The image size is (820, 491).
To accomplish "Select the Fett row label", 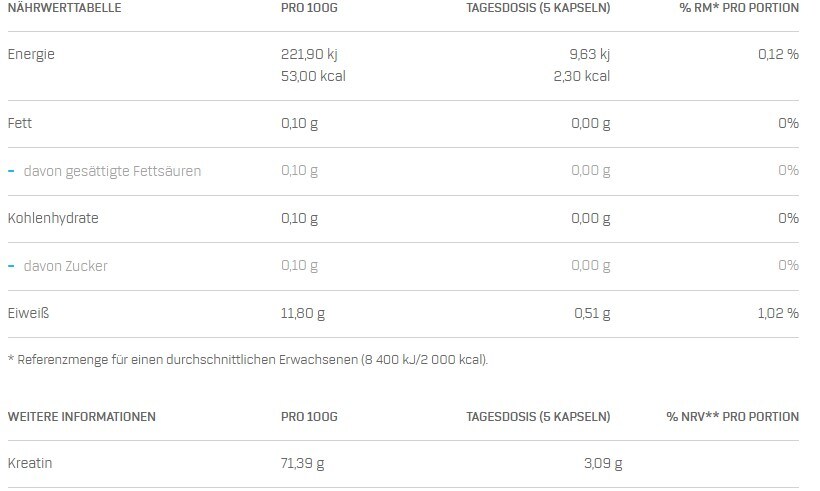I will (x=20, y=123).
